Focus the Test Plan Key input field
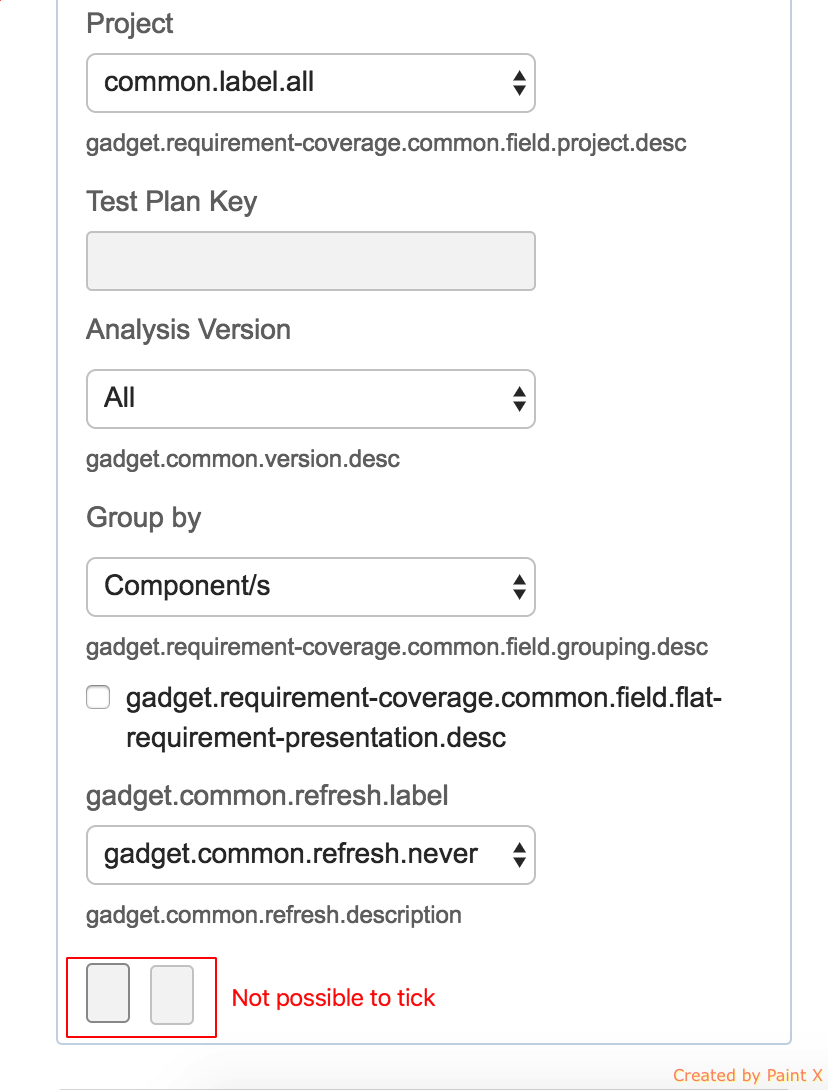Screen dimensions: 828x1090 pos(311,261)
